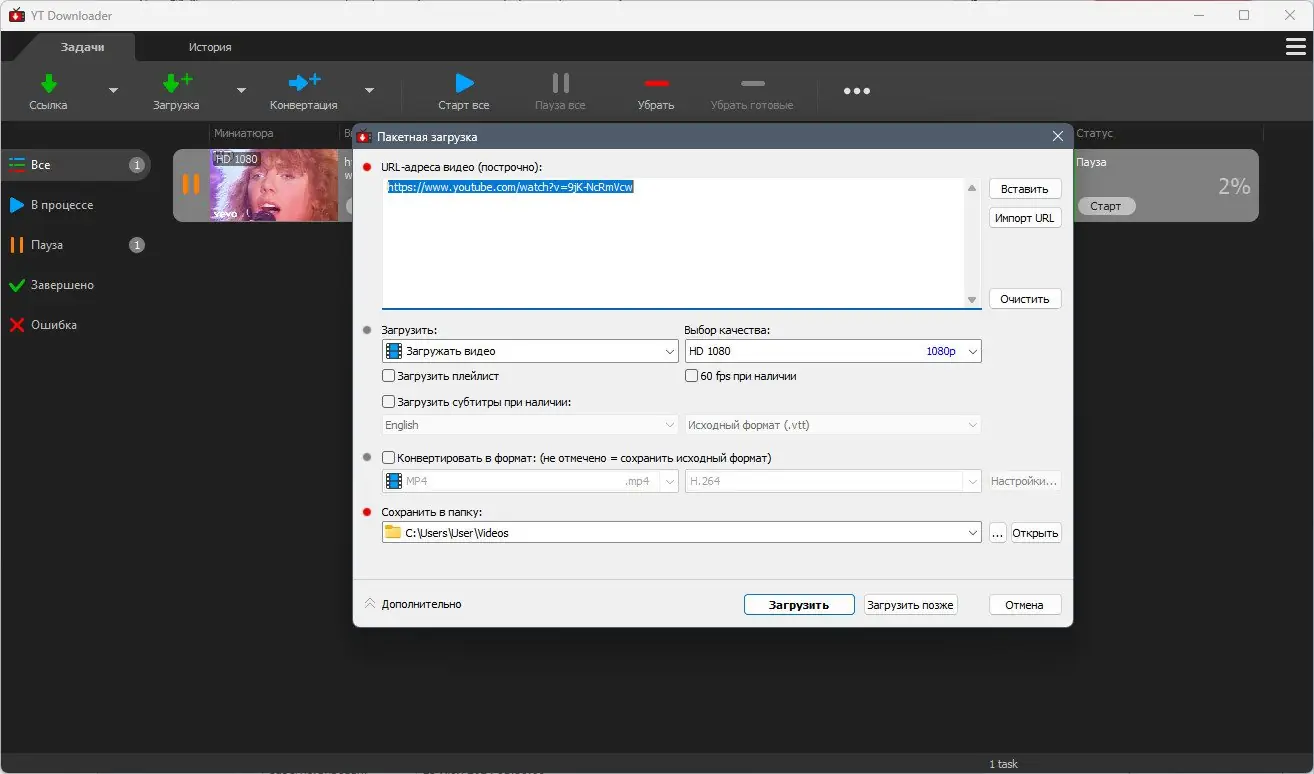Open the Загружать видео dropdown
This screenshot has width=1314, height=774.
pyautogui.click(x=531, y=351)
